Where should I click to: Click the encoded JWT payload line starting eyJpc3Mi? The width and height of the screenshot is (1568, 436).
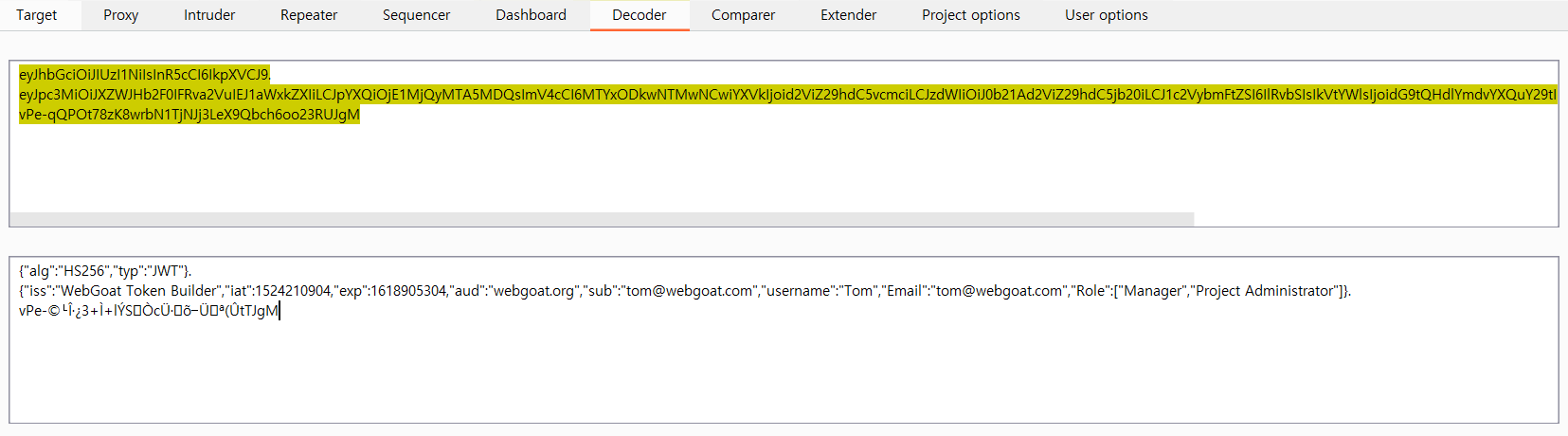[787, 95]
